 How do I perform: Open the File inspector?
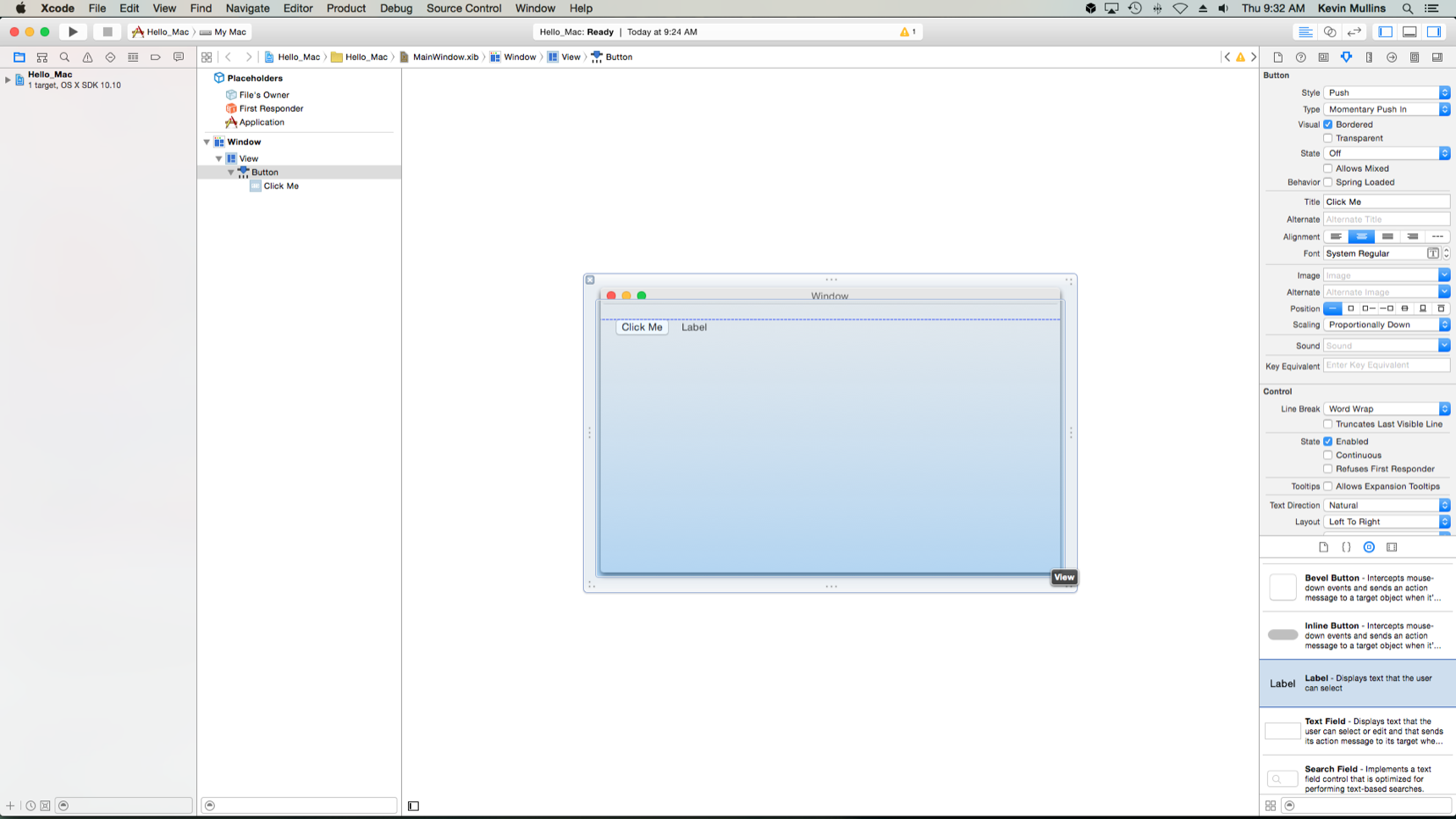tap(1278, 58)
